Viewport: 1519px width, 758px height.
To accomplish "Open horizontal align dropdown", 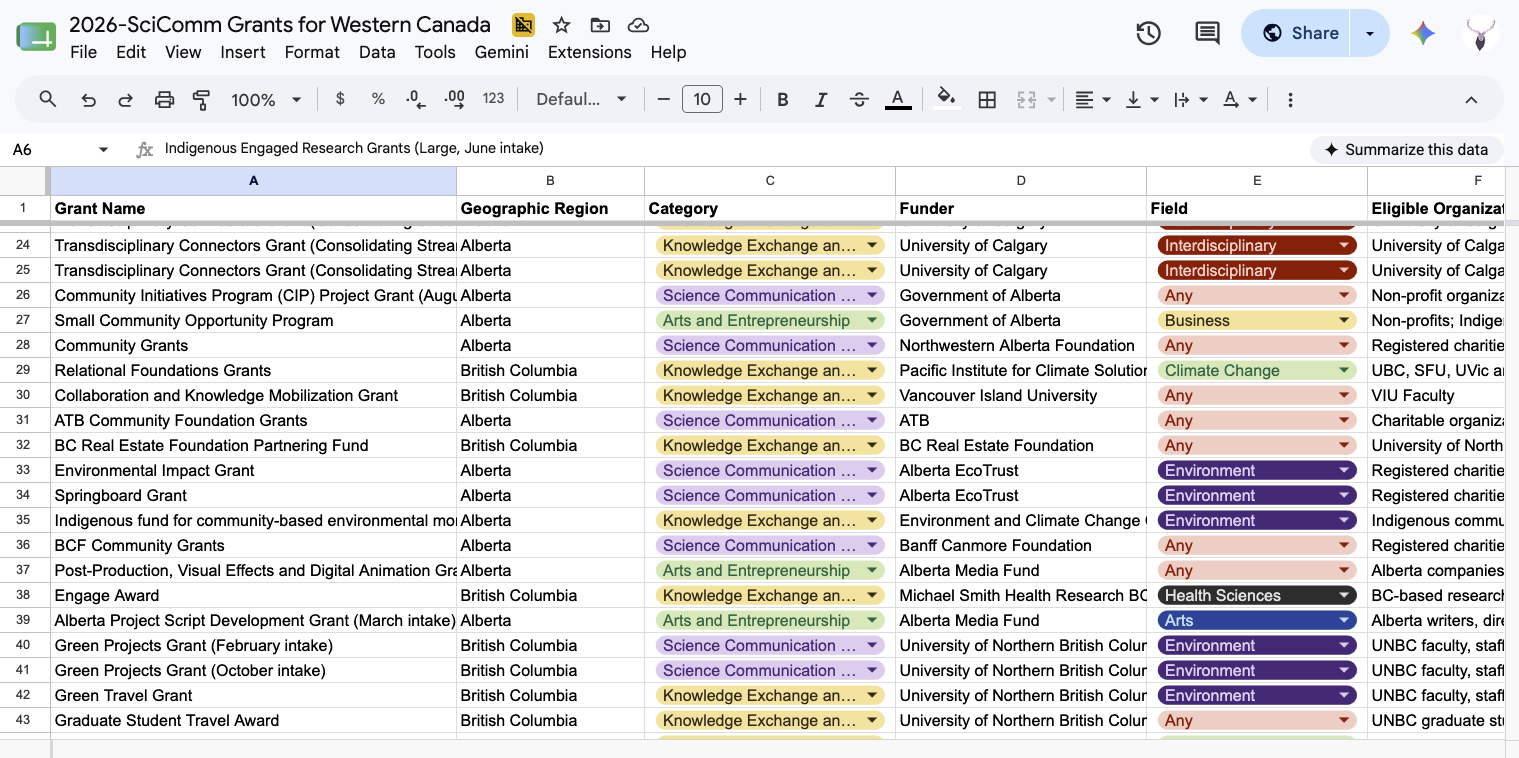I will pos(1093,99).
